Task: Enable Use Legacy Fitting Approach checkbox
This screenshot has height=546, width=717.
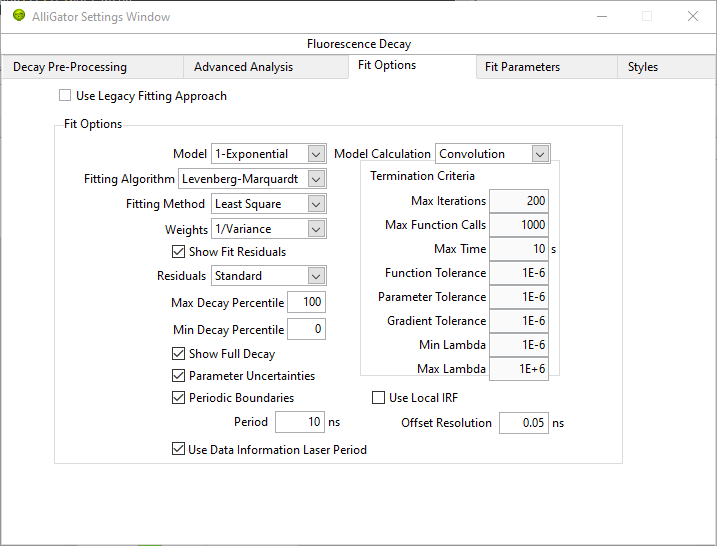Action: pos(65,95)
